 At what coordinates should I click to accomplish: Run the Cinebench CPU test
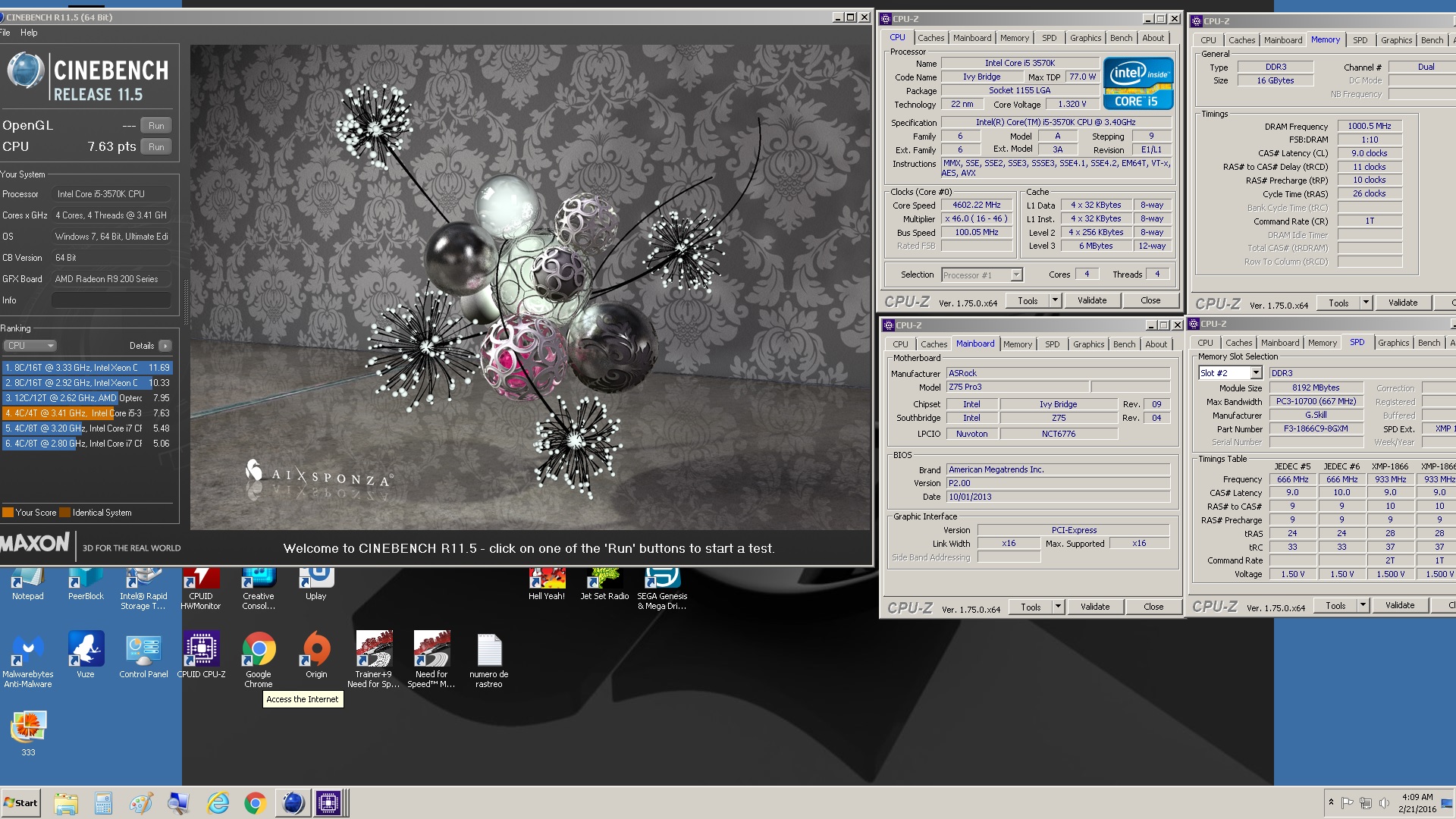coord(156,147)
